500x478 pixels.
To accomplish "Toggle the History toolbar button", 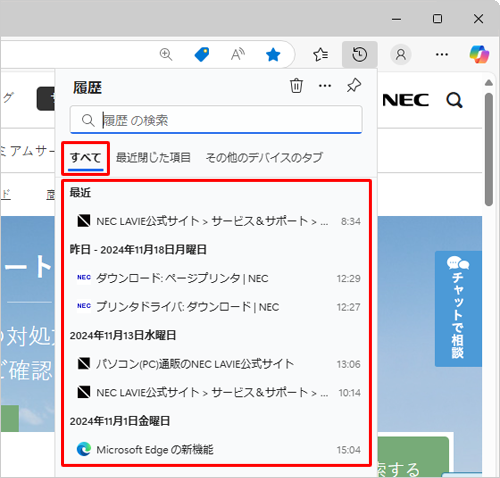I will click(360, 54).
